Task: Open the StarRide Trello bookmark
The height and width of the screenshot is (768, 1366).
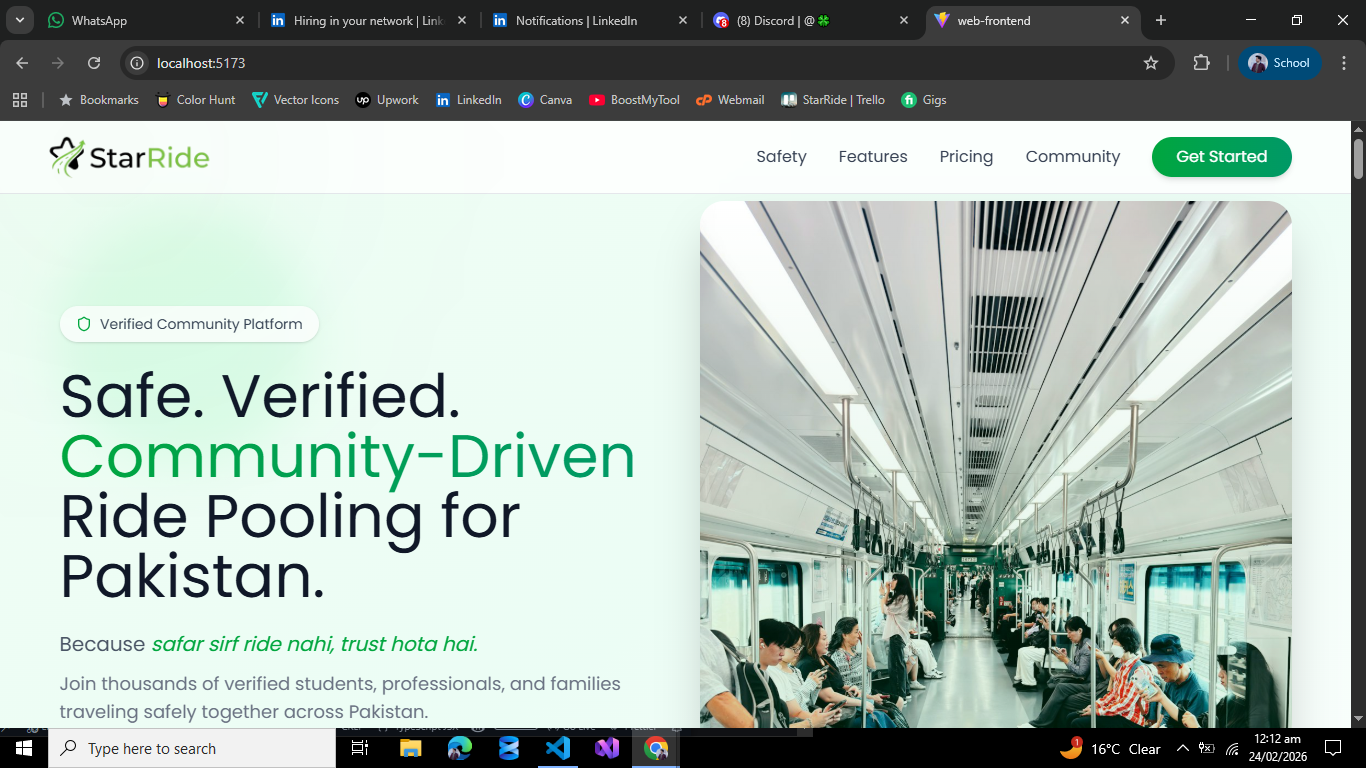Action: [x=833, y=100]
